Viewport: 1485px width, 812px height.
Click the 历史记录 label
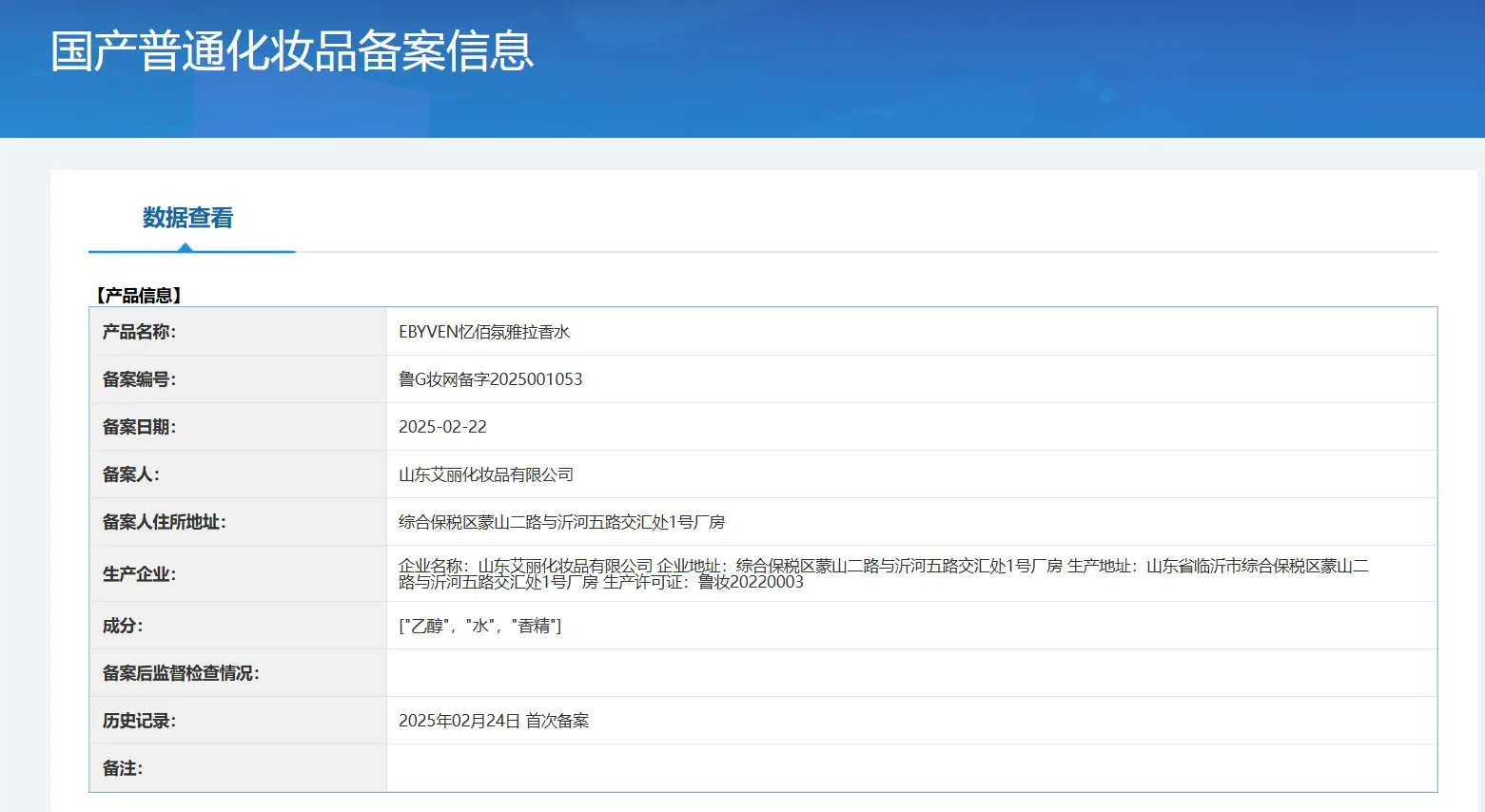click(139, 721)
